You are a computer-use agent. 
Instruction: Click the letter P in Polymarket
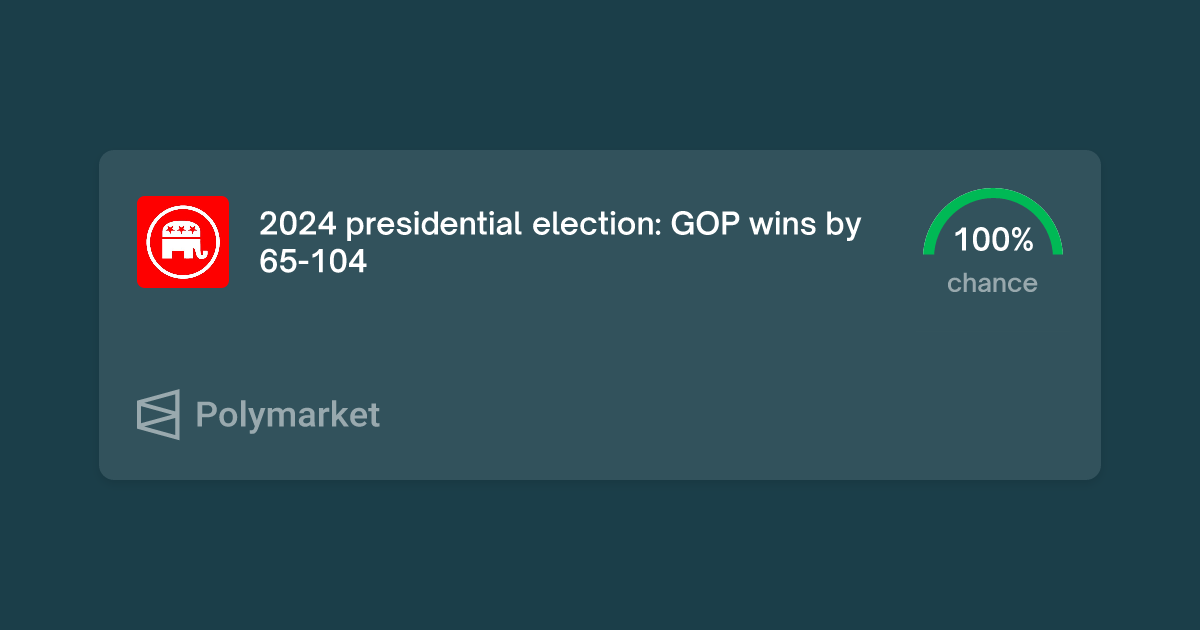tap(206, 414)
